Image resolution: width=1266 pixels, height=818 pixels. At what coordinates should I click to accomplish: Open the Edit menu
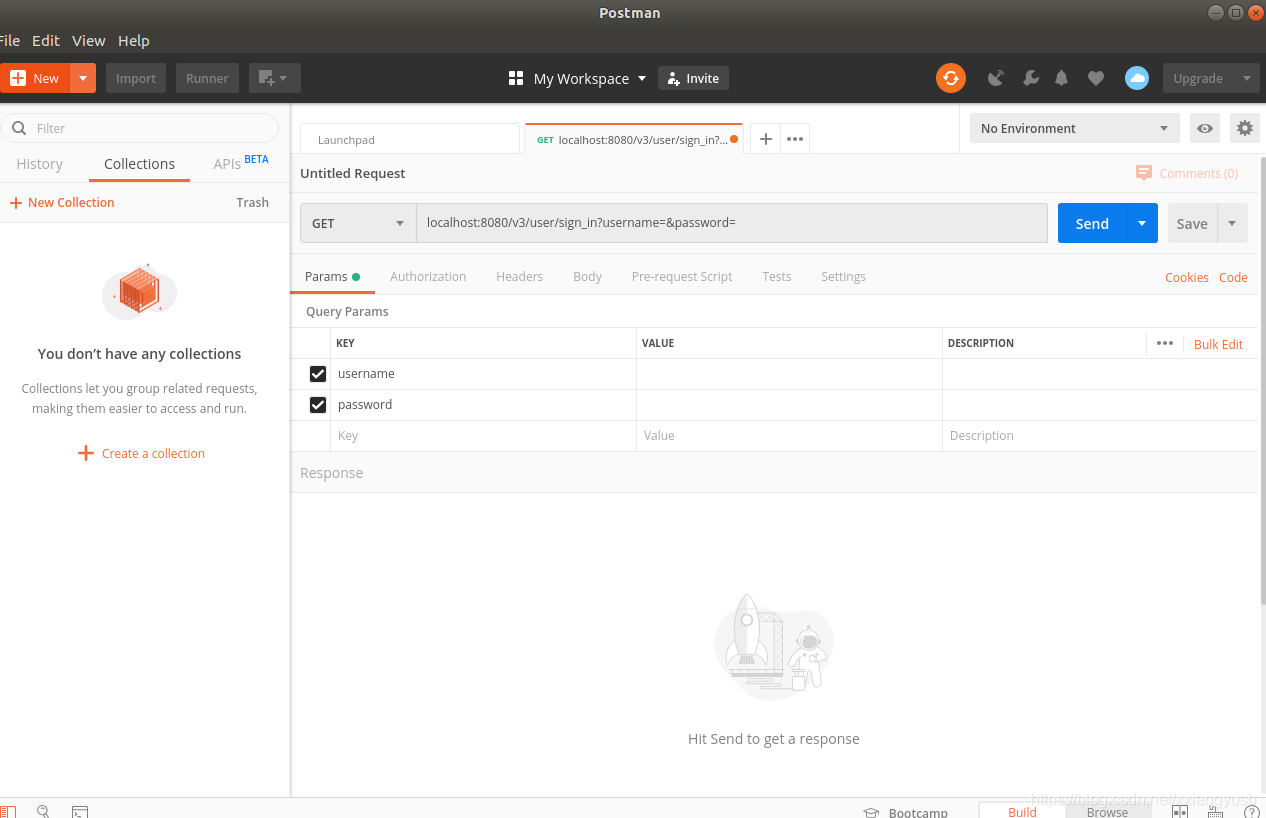click(46, 40)
